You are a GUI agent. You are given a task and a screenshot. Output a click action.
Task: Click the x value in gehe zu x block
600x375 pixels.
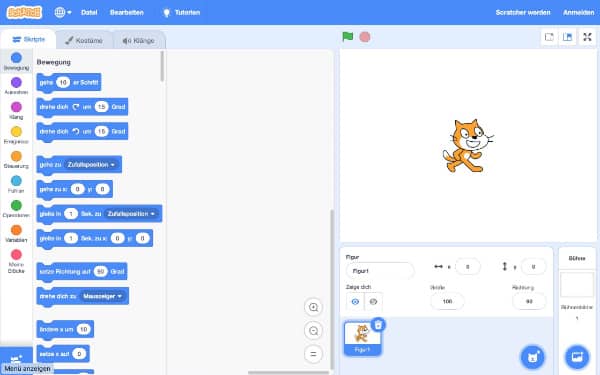tap(78, 189)
